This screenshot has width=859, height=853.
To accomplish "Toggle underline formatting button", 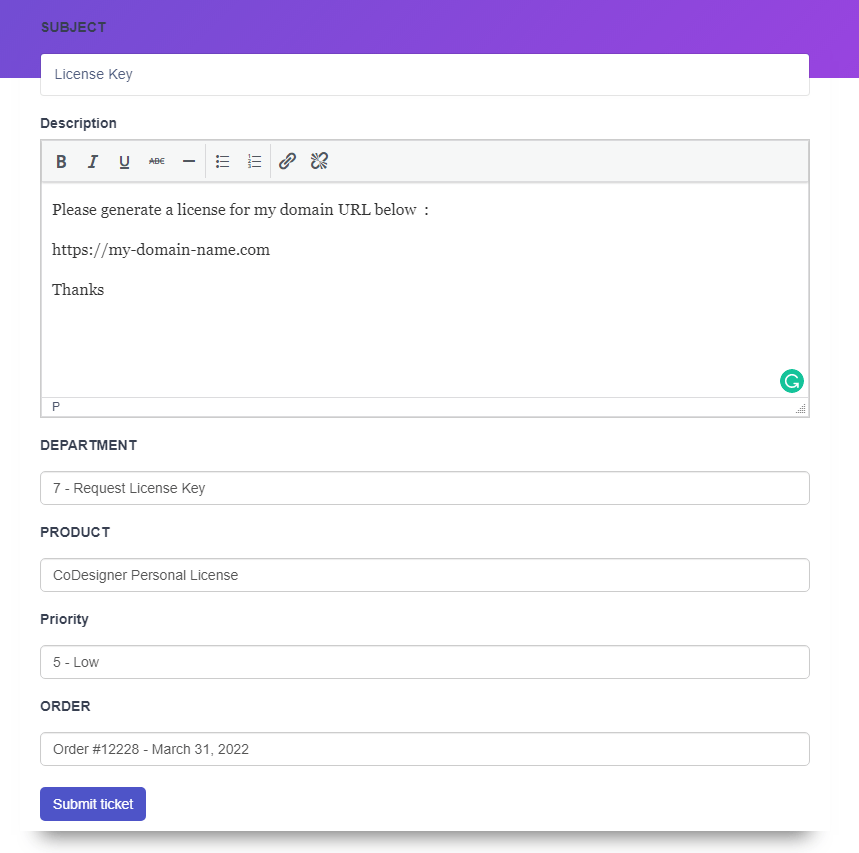I will click(125, 161).
